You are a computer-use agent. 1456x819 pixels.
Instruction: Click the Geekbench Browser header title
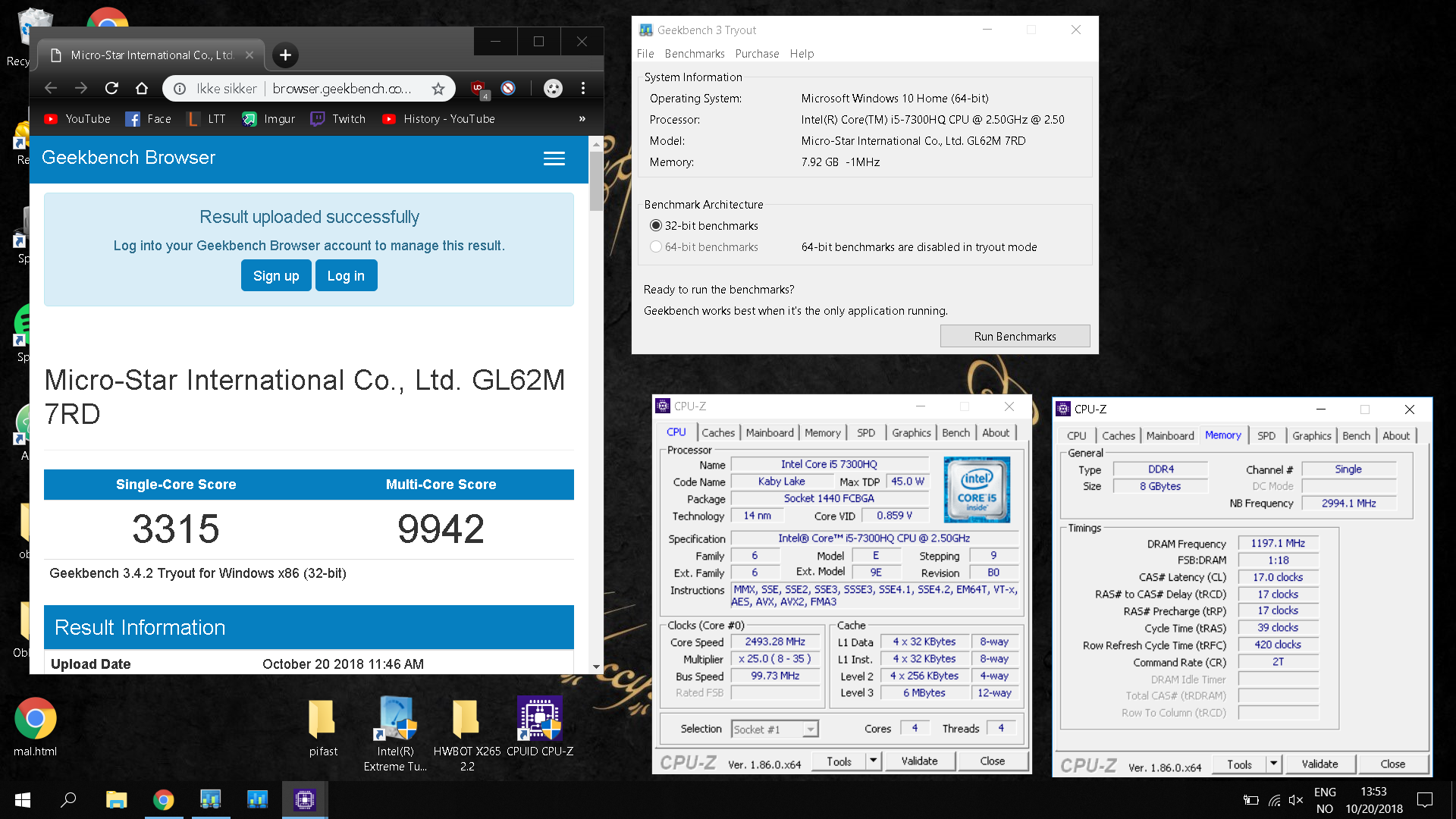[x=128, y=158]
